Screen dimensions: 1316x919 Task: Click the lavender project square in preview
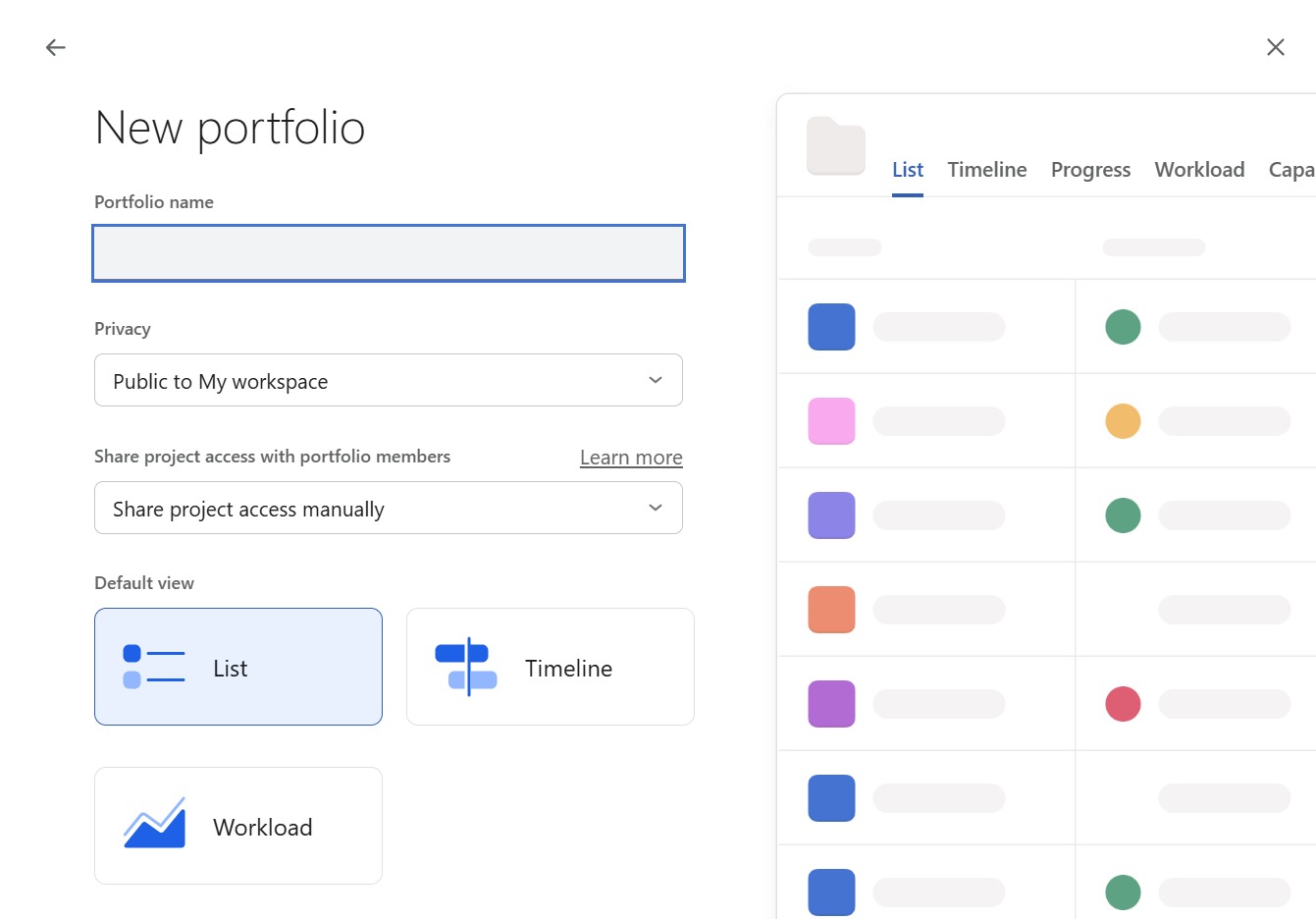(x=831, y=515)
